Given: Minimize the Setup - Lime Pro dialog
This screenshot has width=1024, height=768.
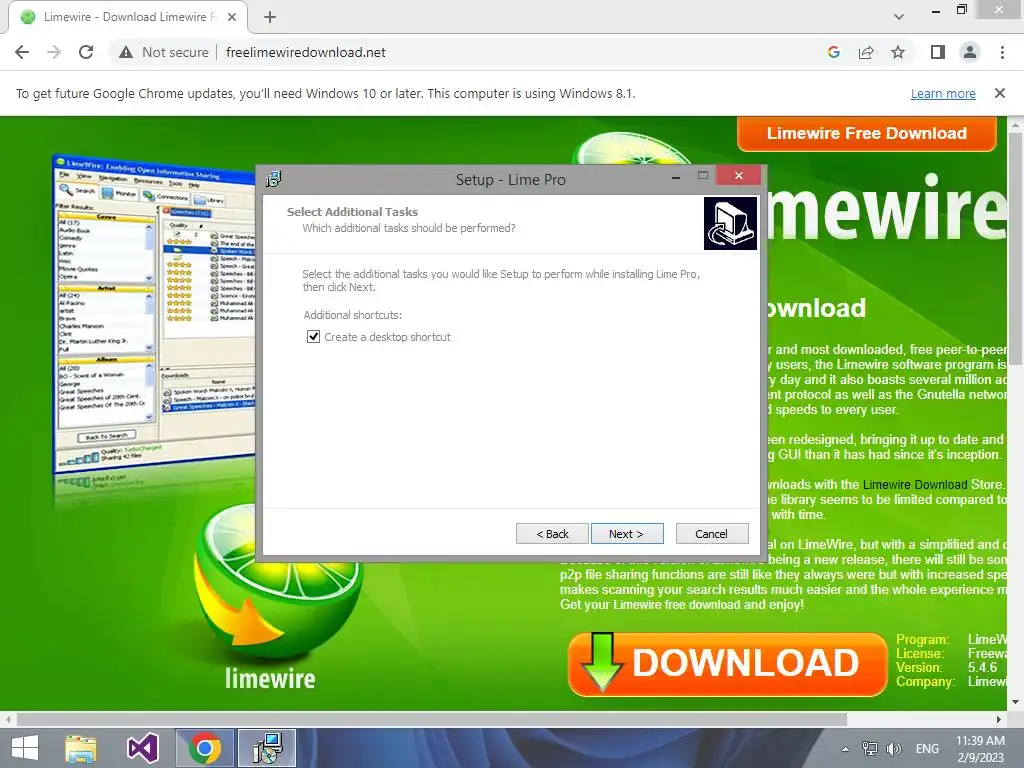Looking at the screenshot, I should (x=677, y=176).
